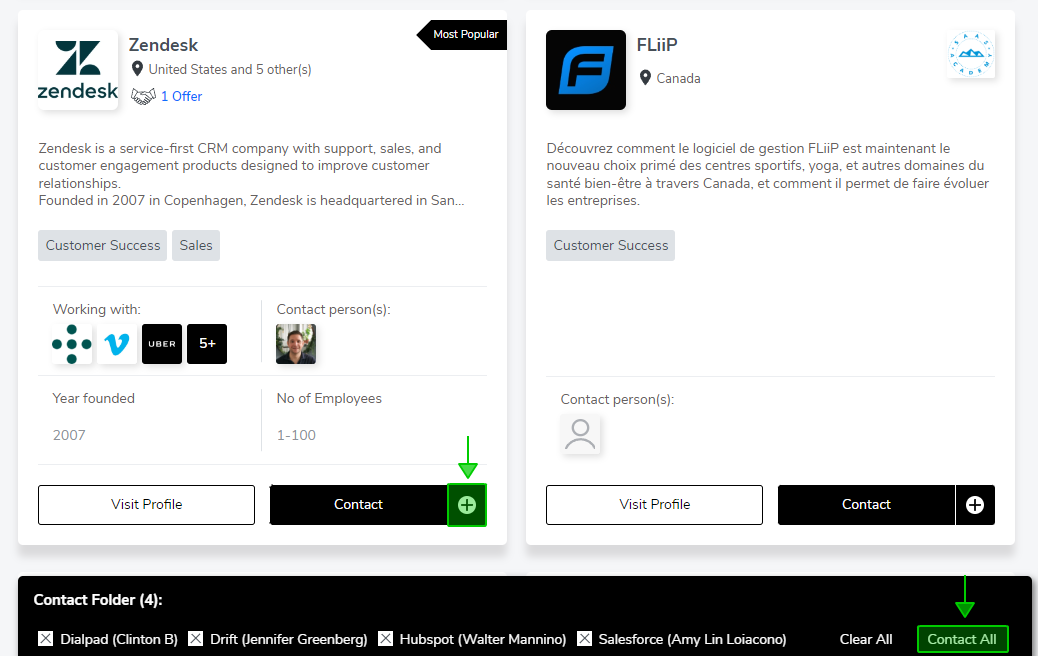Remove Hubspot (Walter Mannino) from folder

click(x=385, y=639)
